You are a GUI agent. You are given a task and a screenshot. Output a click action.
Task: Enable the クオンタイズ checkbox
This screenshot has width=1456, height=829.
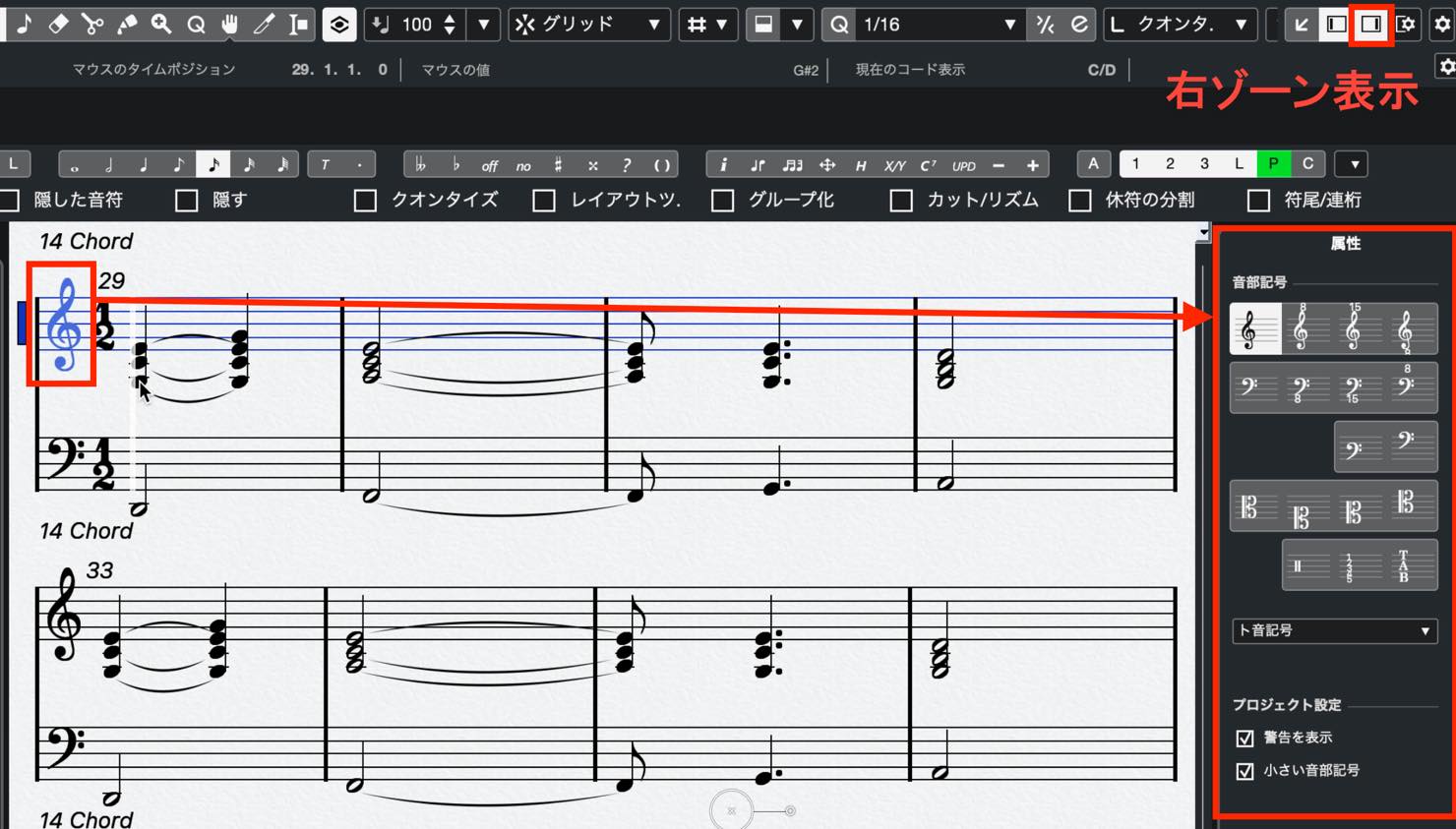pos(365,200)
